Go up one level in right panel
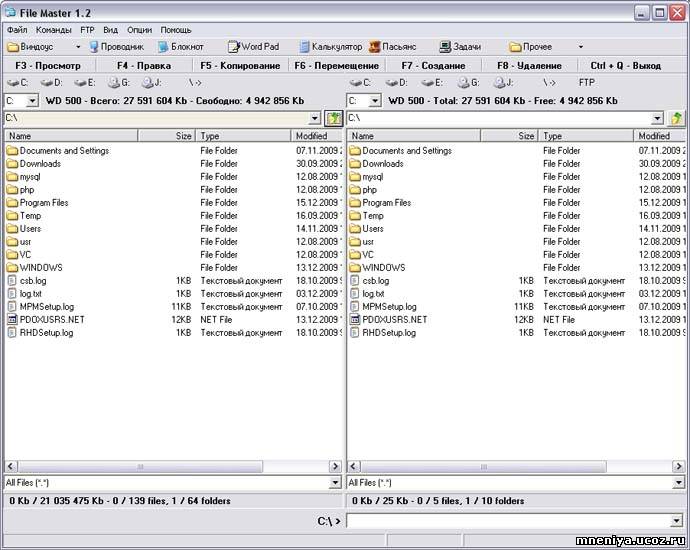 point(677,118)
